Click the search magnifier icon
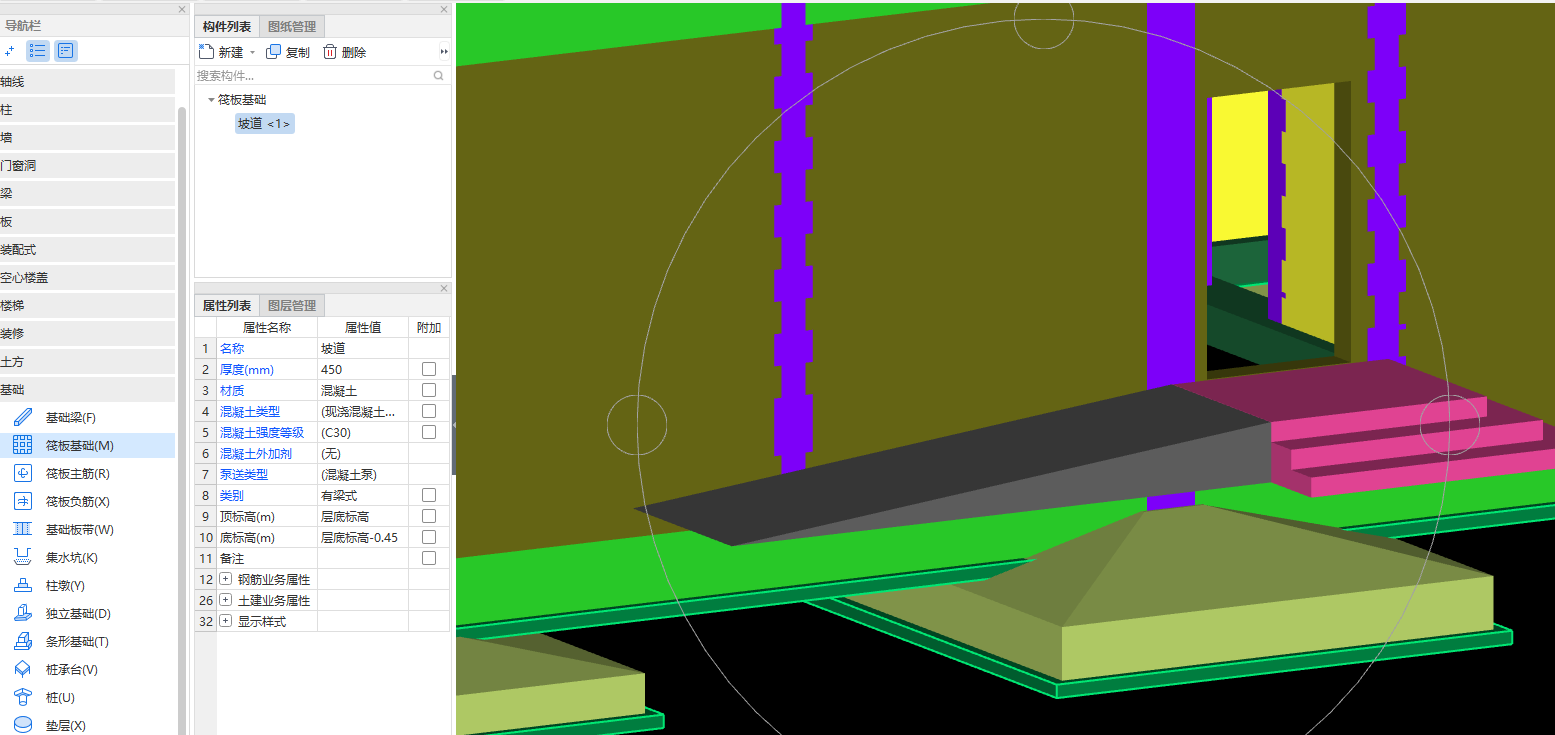The width and height of the screenshot is (1555, 735). tap(438, 75)
